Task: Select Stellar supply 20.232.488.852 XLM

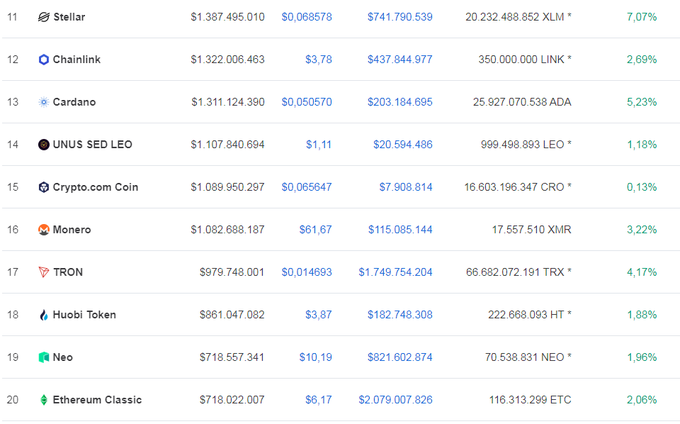Action: pyautogui.click(x=515, y=17)
